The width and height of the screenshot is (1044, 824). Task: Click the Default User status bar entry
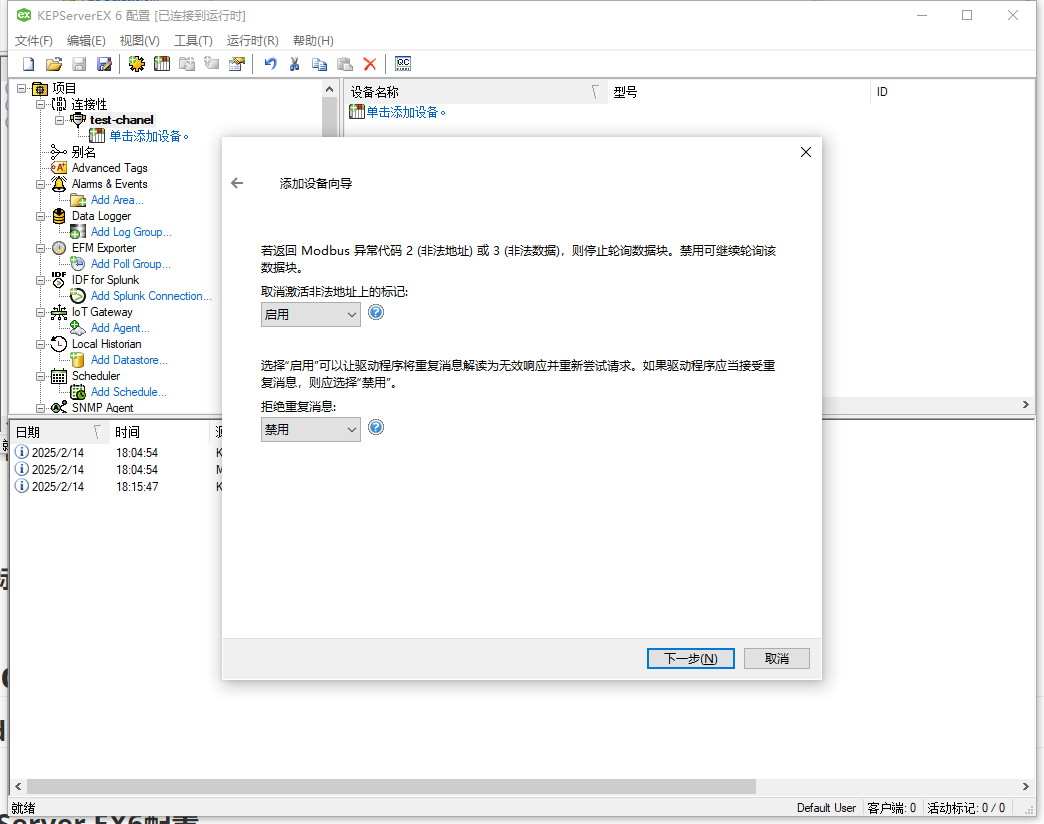(x=826, y=807)
